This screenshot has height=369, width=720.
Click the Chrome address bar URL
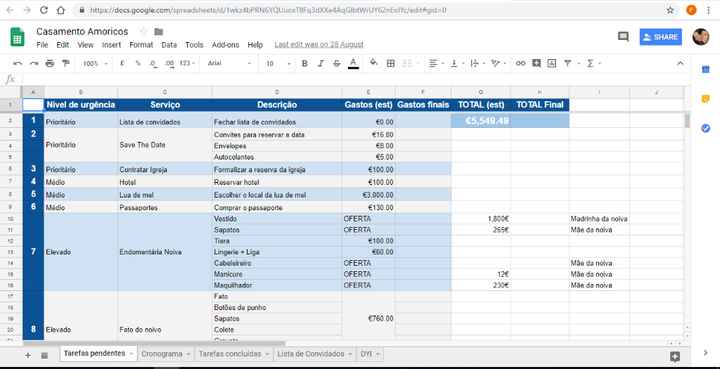[268, 10]
